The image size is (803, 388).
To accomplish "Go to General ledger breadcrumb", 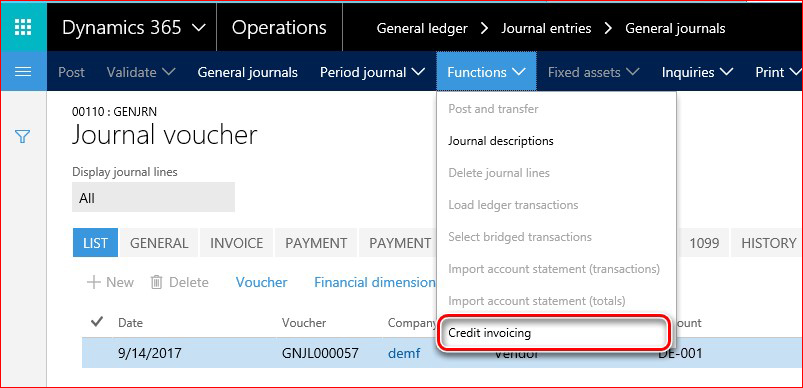I will coord(422,28).
